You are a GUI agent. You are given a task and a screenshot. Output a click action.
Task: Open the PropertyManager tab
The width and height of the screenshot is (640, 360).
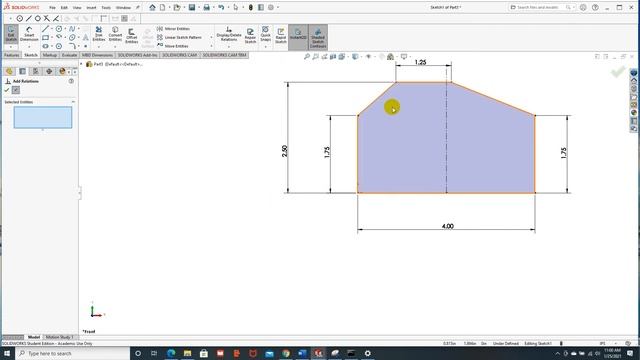tap(22, 71)
